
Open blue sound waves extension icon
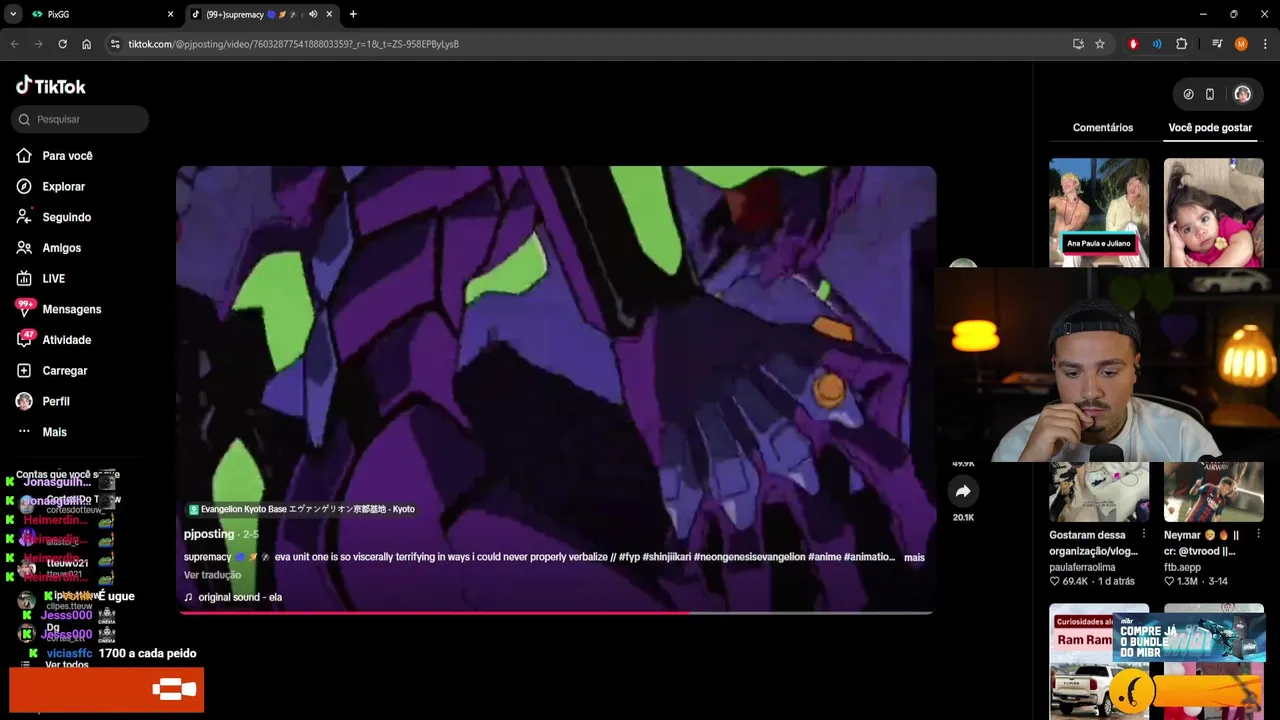pos(1157,44)
